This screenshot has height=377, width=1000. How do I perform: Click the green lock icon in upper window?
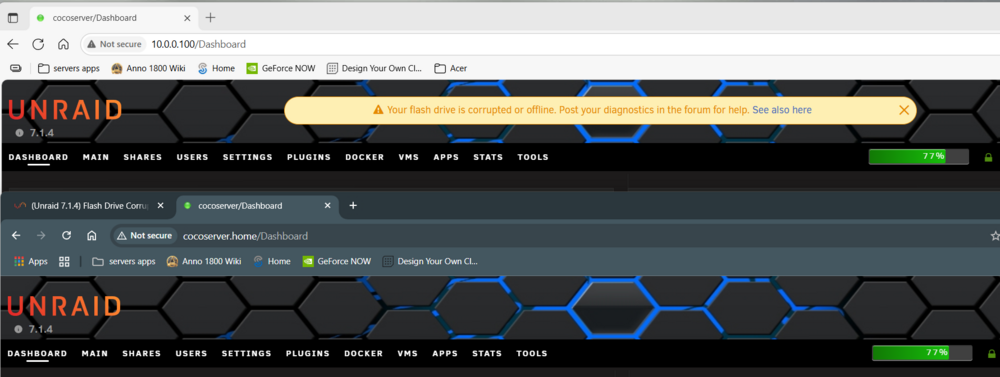point(989,157)
